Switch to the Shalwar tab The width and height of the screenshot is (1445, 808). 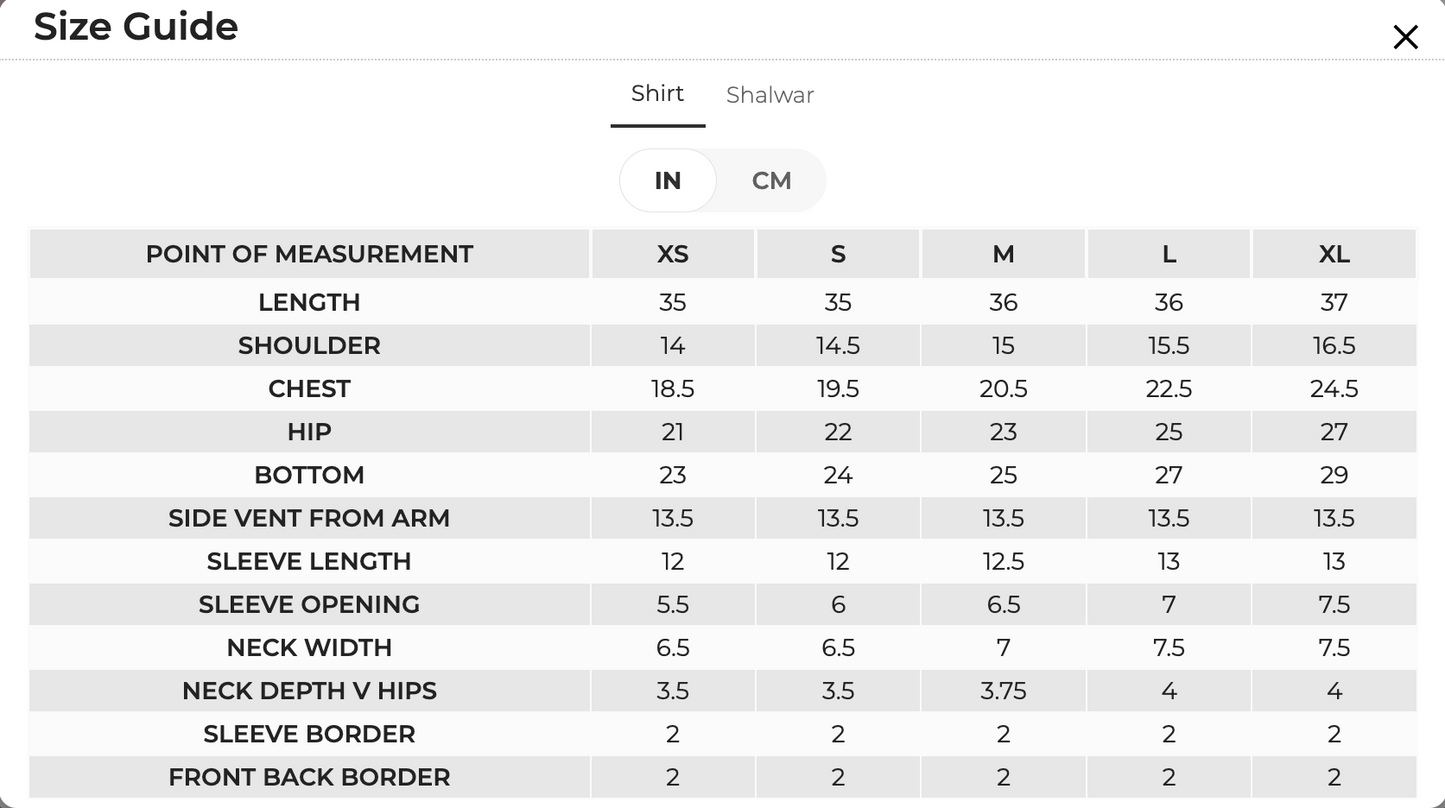pos(770,95)
